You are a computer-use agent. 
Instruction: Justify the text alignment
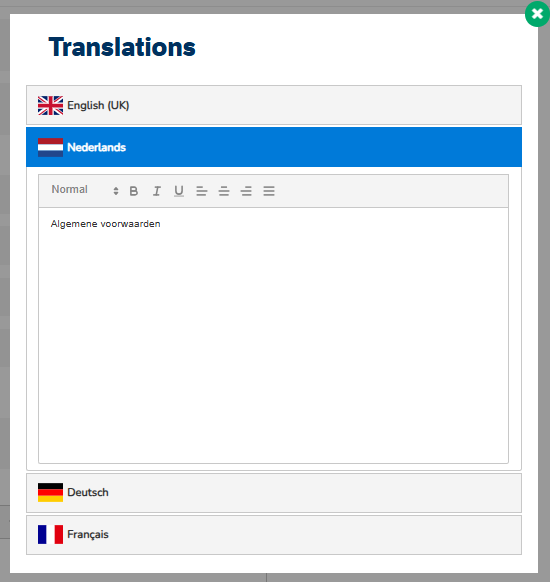(269, 191)
